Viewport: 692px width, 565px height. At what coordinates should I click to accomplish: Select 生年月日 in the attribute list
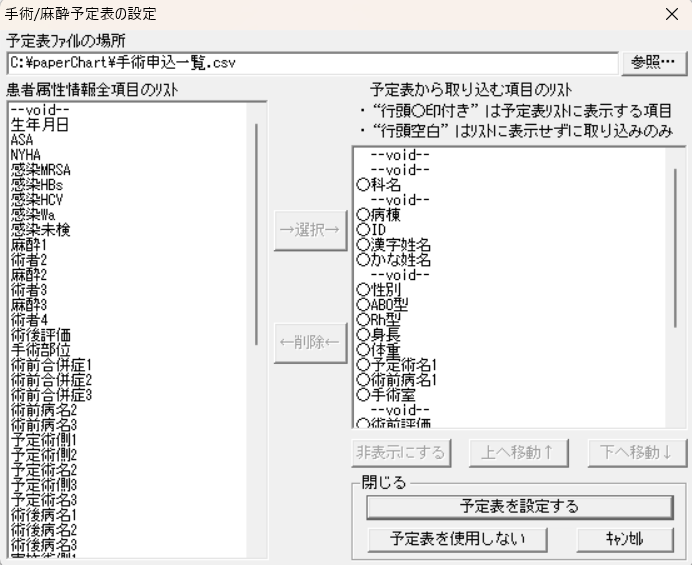[41, 124]
